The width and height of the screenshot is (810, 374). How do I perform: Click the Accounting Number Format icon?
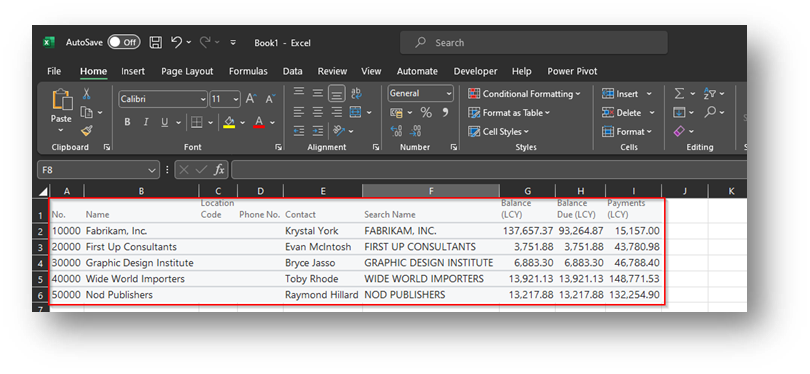[397, 113]
